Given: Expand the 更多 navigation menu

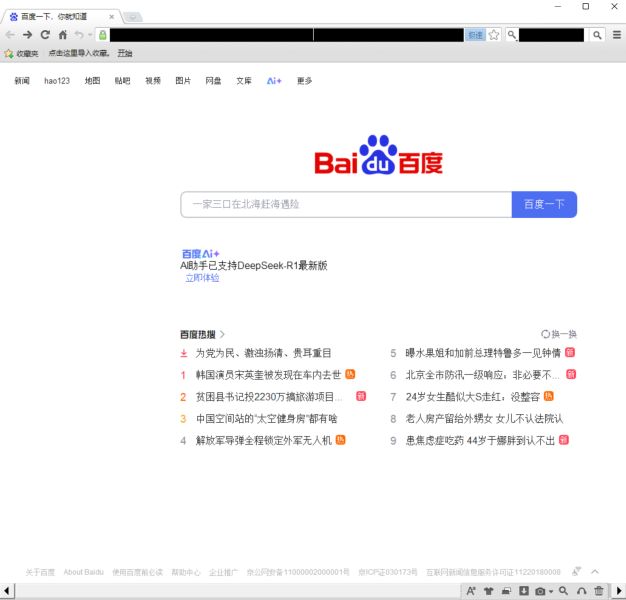Looking at the screenshot, I should pos(304,81).
